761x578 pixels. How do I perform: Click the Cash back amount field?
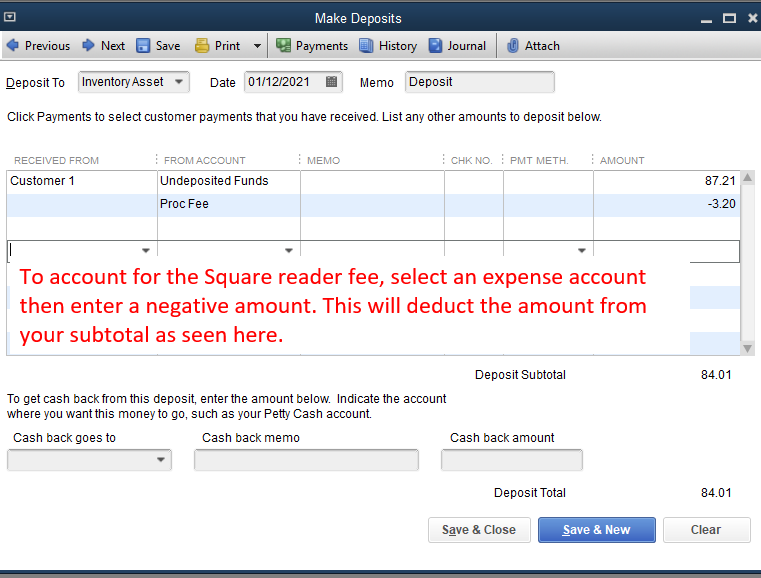click(512, 460)
